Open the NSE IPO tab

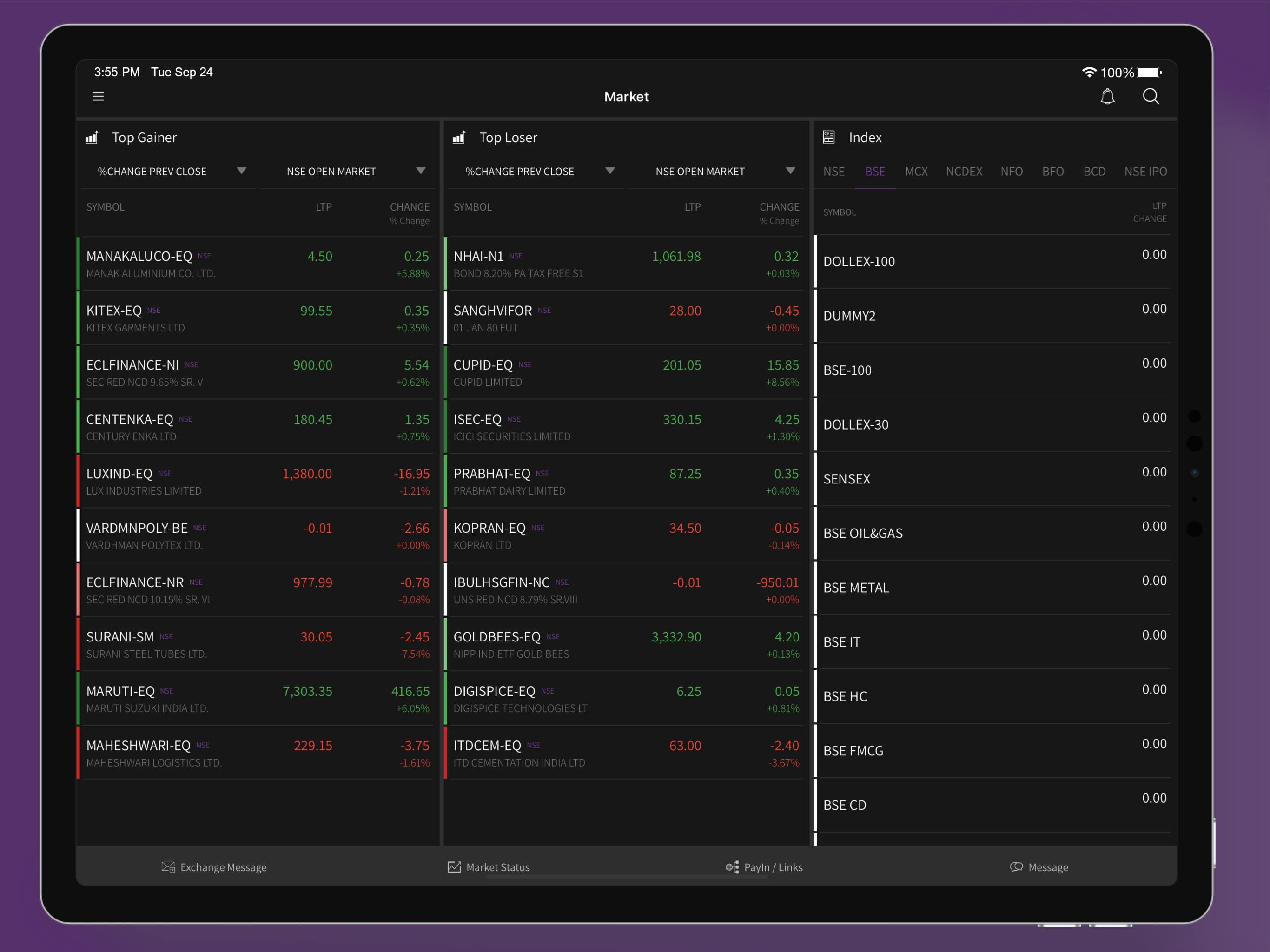coord(1145,171)
